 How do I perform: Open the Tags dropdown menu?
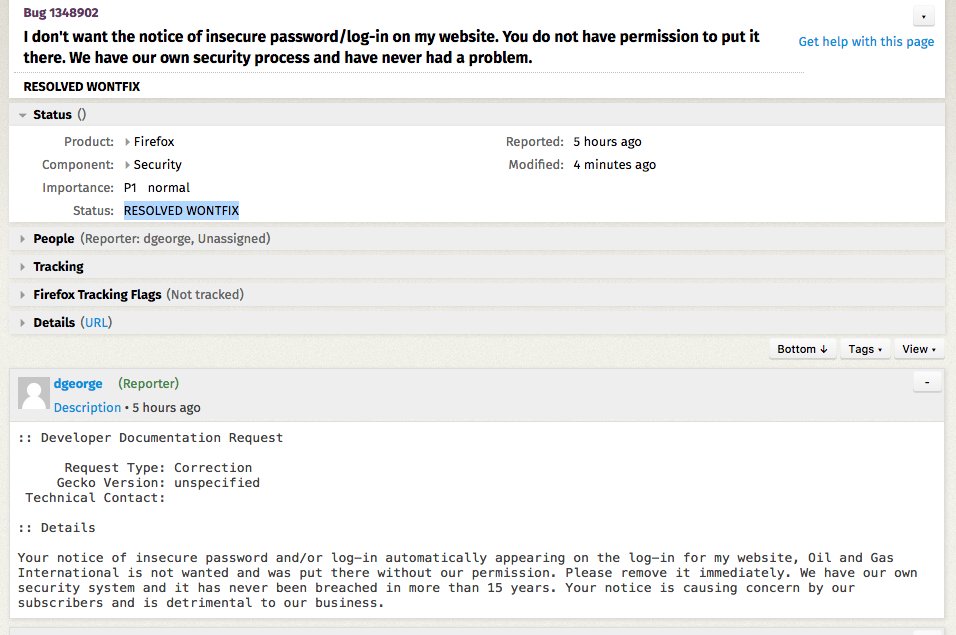[865, 349]
